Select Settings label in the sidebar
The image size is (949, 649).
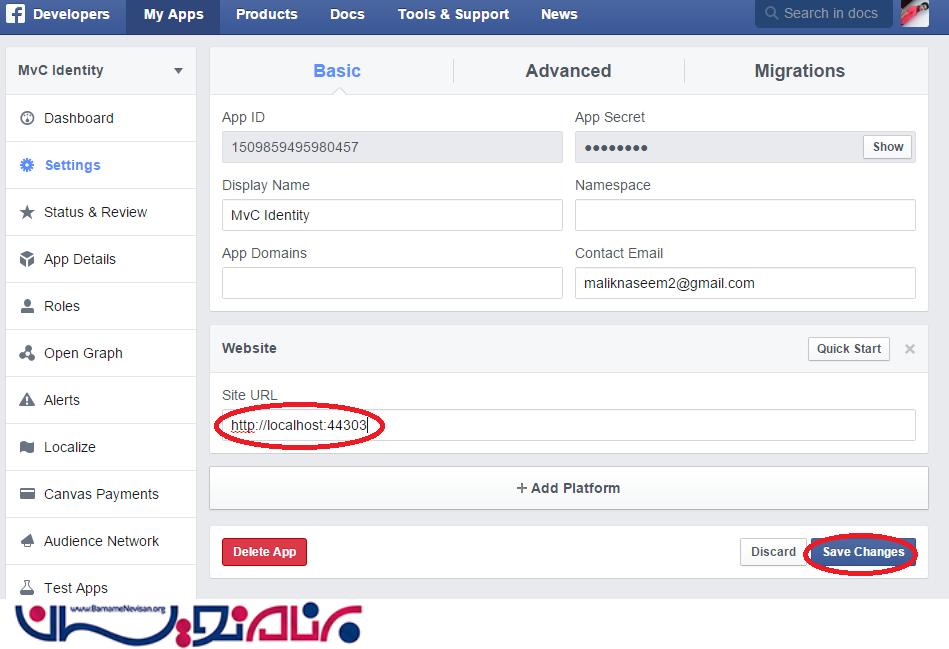73,165
